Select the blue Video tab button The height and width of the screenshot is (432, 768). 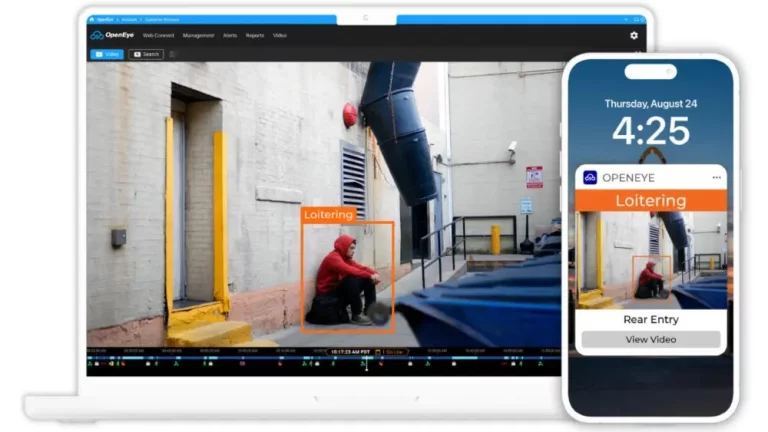[x=107, y=54]
